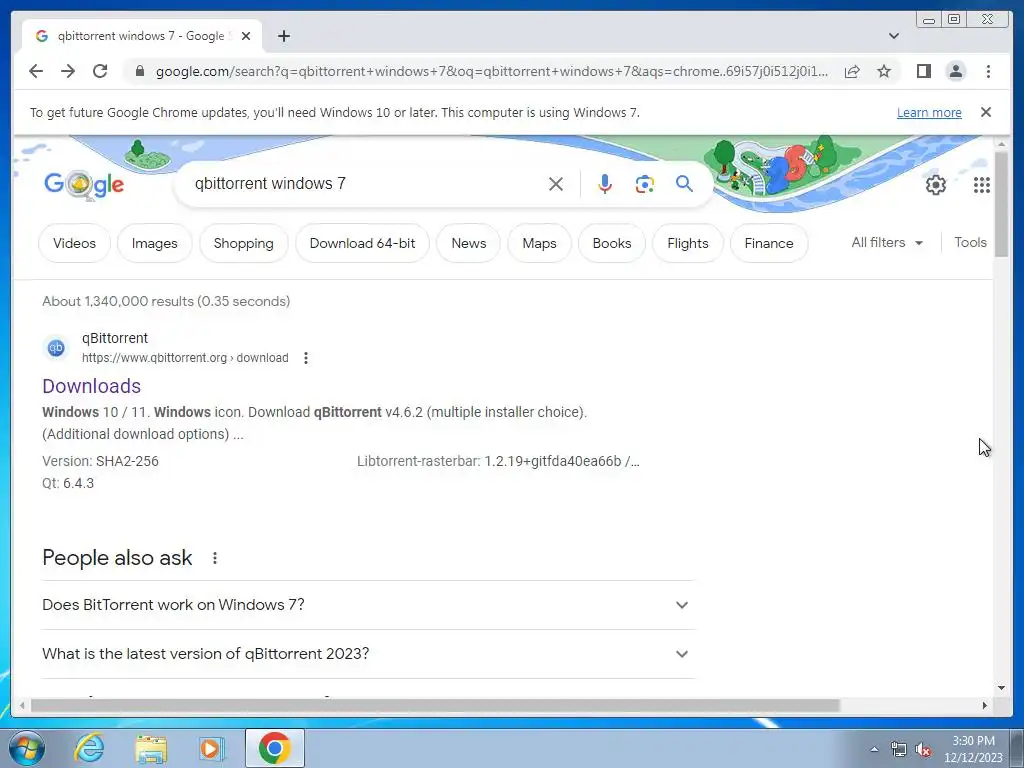Click the horizontal scrollbar thumb
The height and width of the screenshot is (768, 1024).
point(435,705)
